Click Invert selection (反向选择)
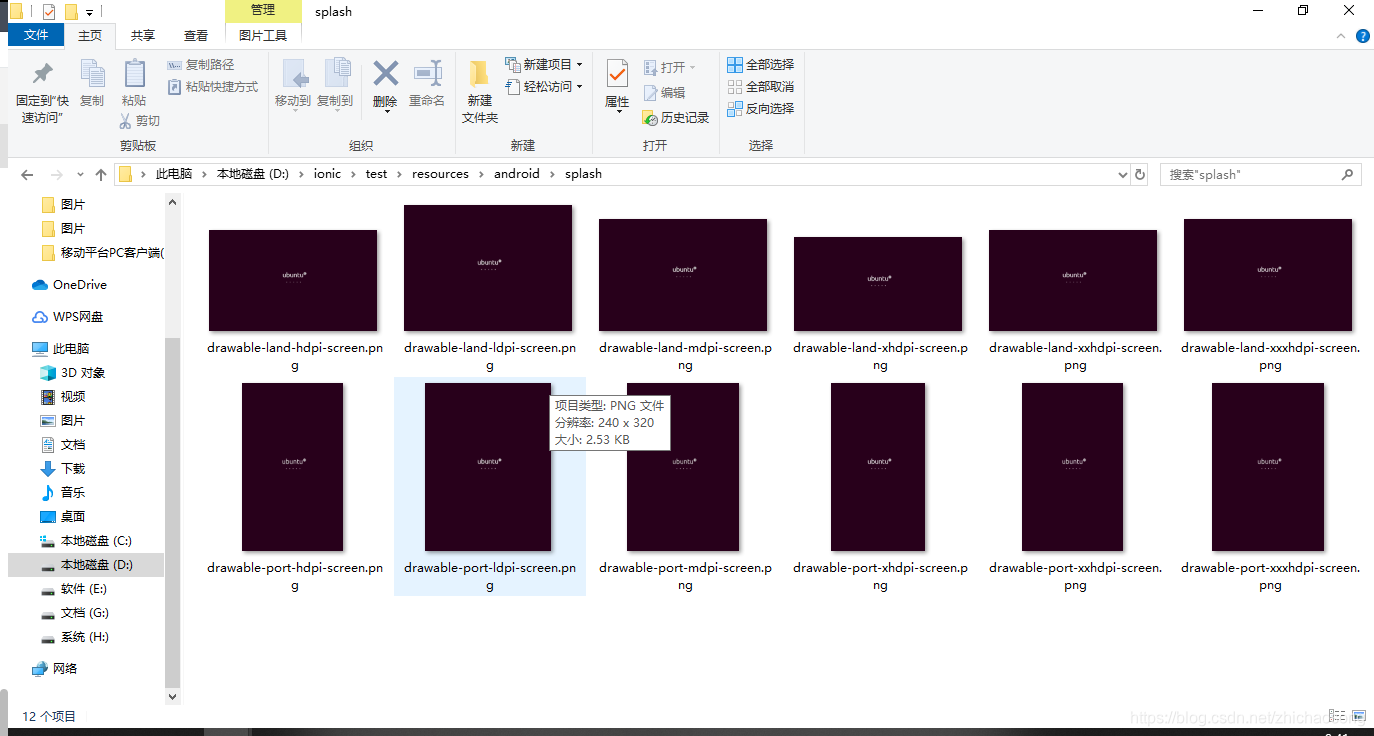Viewport: 1374px width, 736px height. tap(760, 108)
